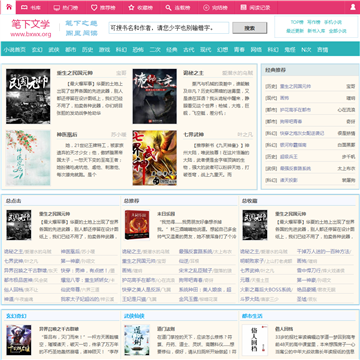The width and height of the screenshot is (360, 360).
Task: Select the 幻想 category in teal menu
Action: (x=222, y=50)
